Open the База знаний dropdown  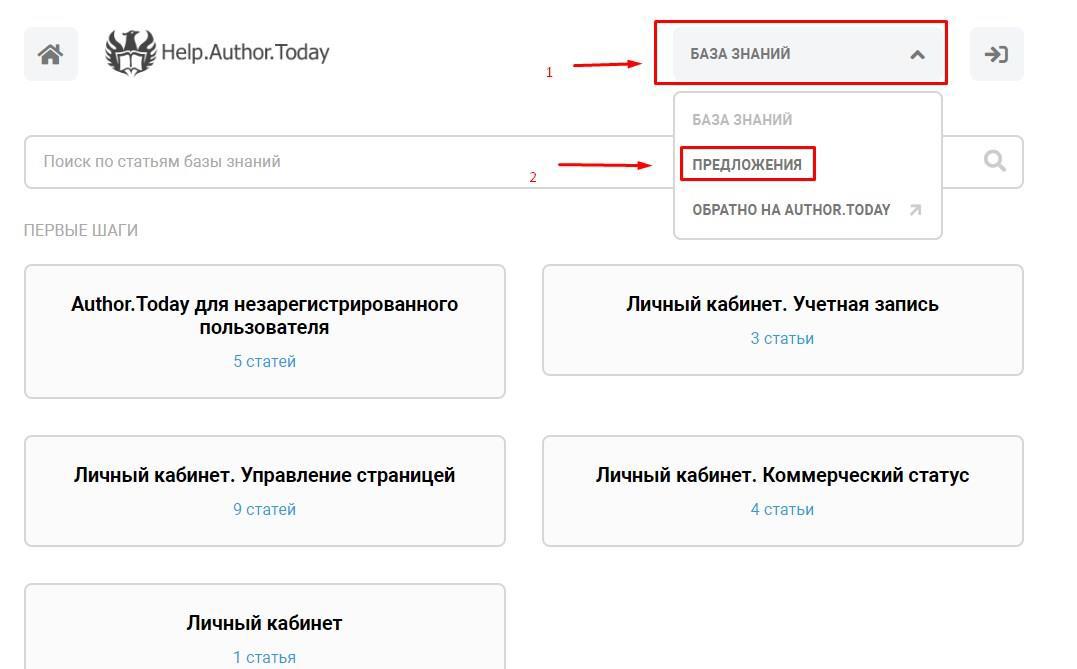pyautogui.click(x=741, y=54)
